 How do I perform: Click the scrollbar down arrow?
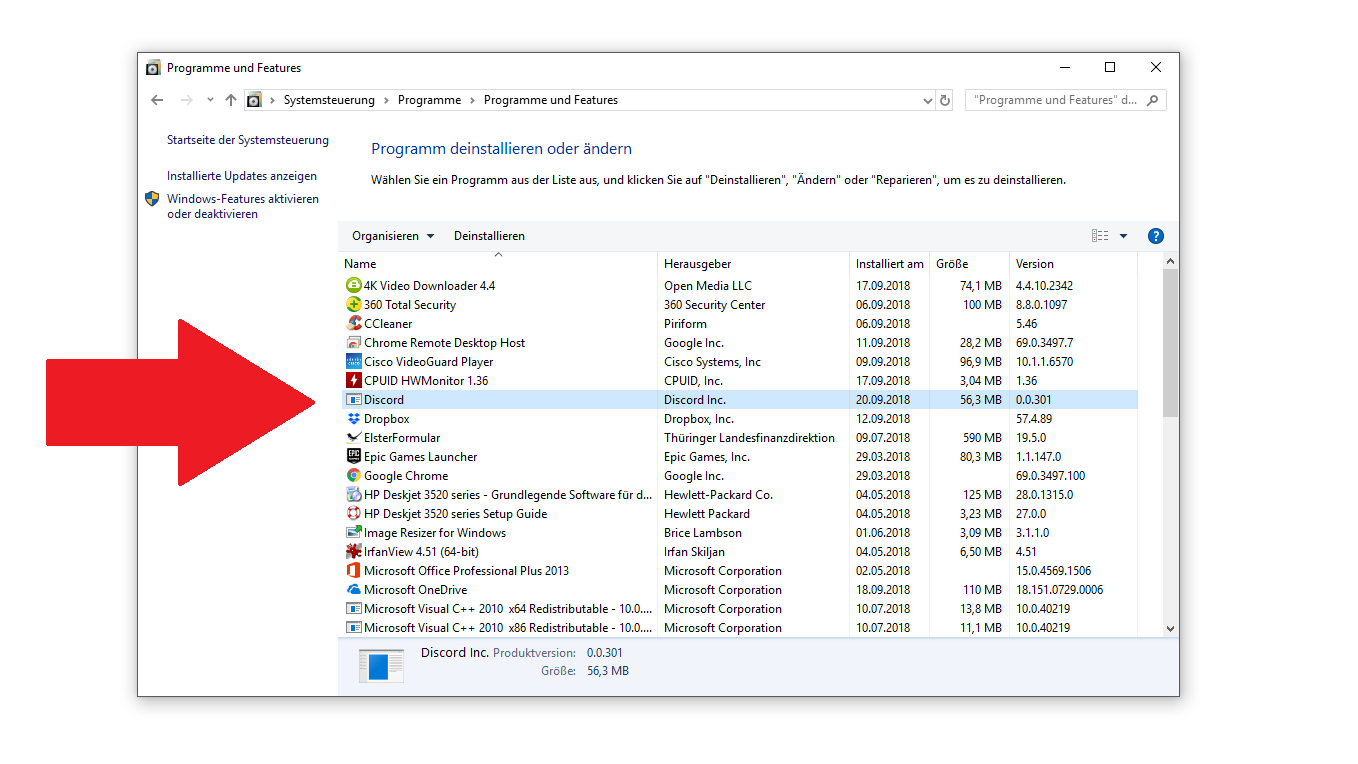click(x=1171, y=628)
